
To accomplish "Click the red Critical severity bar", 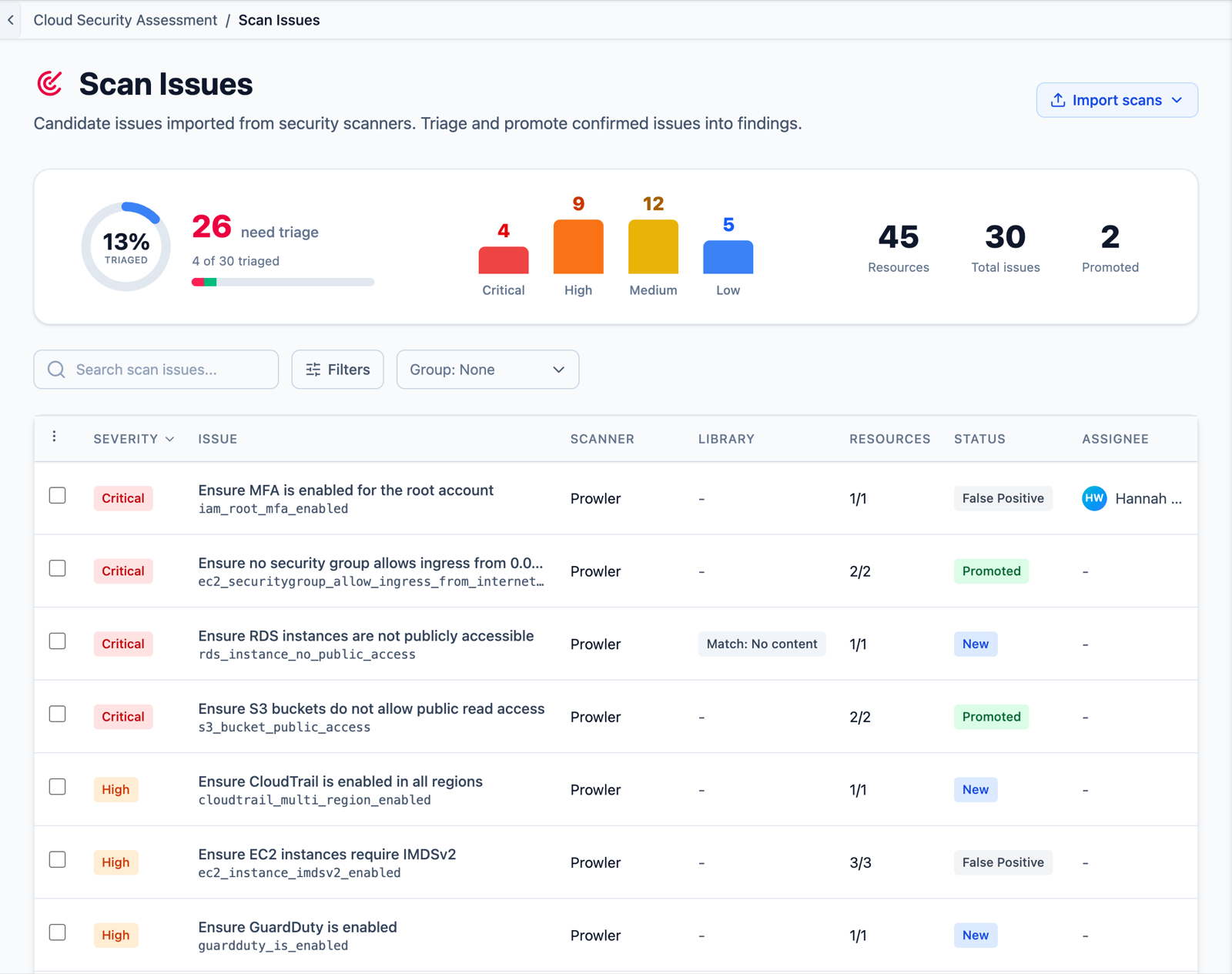I will click(504, 260).
